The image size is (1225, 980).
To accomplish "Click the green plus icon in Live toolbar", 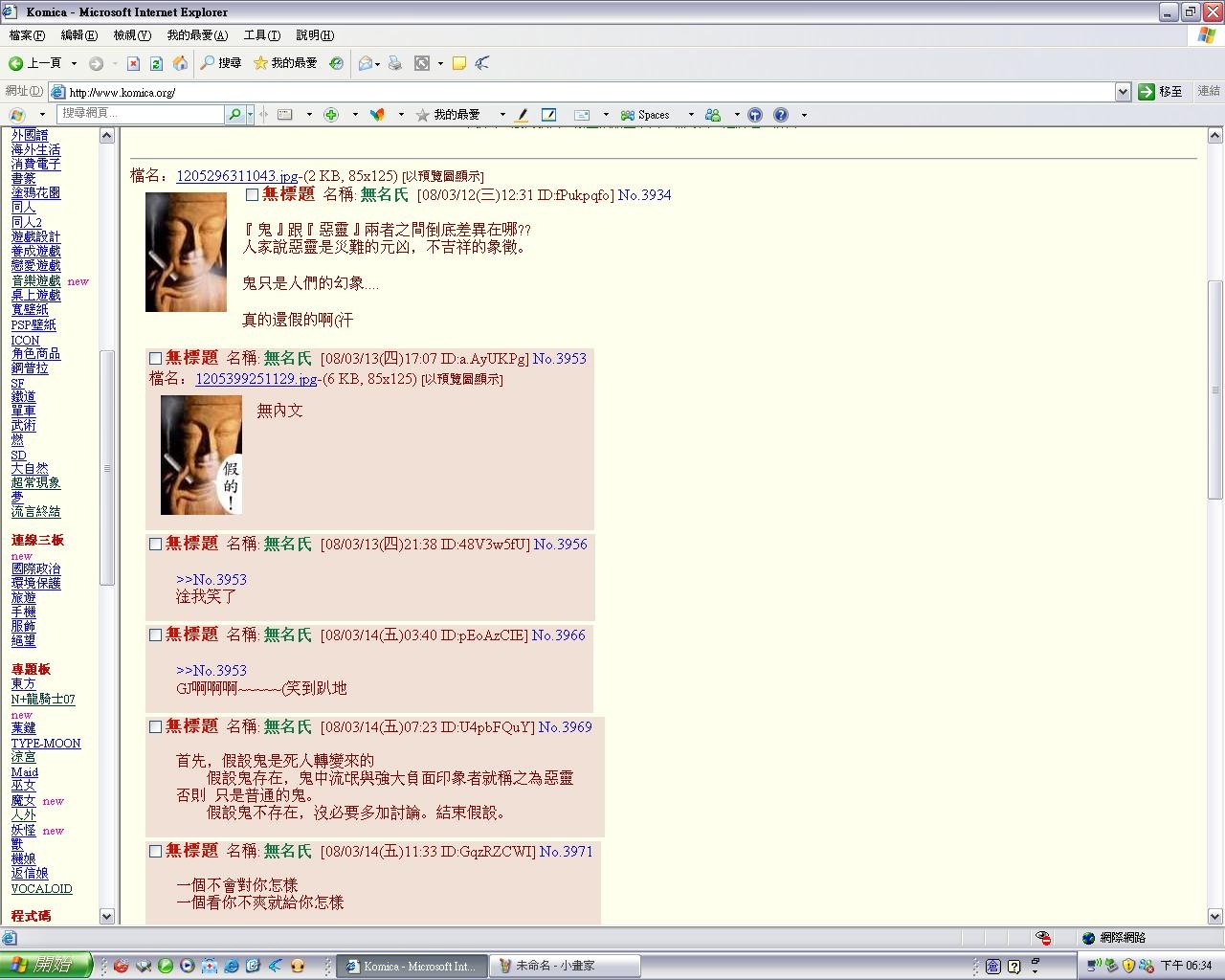I will click(331, 115).
